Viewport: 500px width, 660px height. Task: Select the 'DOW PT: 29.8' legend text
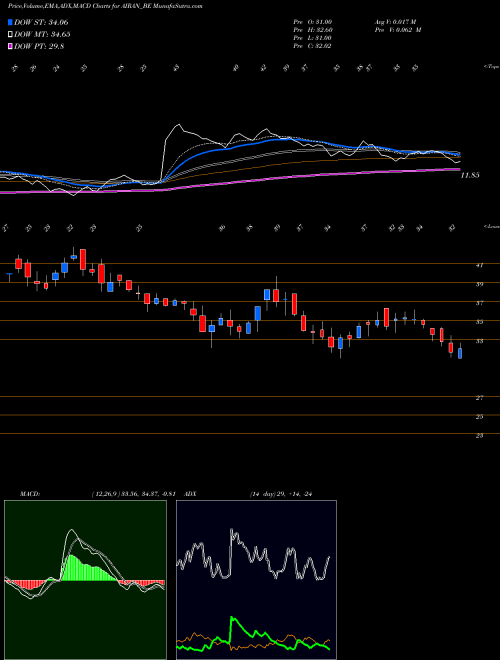(x=39, y=47)
